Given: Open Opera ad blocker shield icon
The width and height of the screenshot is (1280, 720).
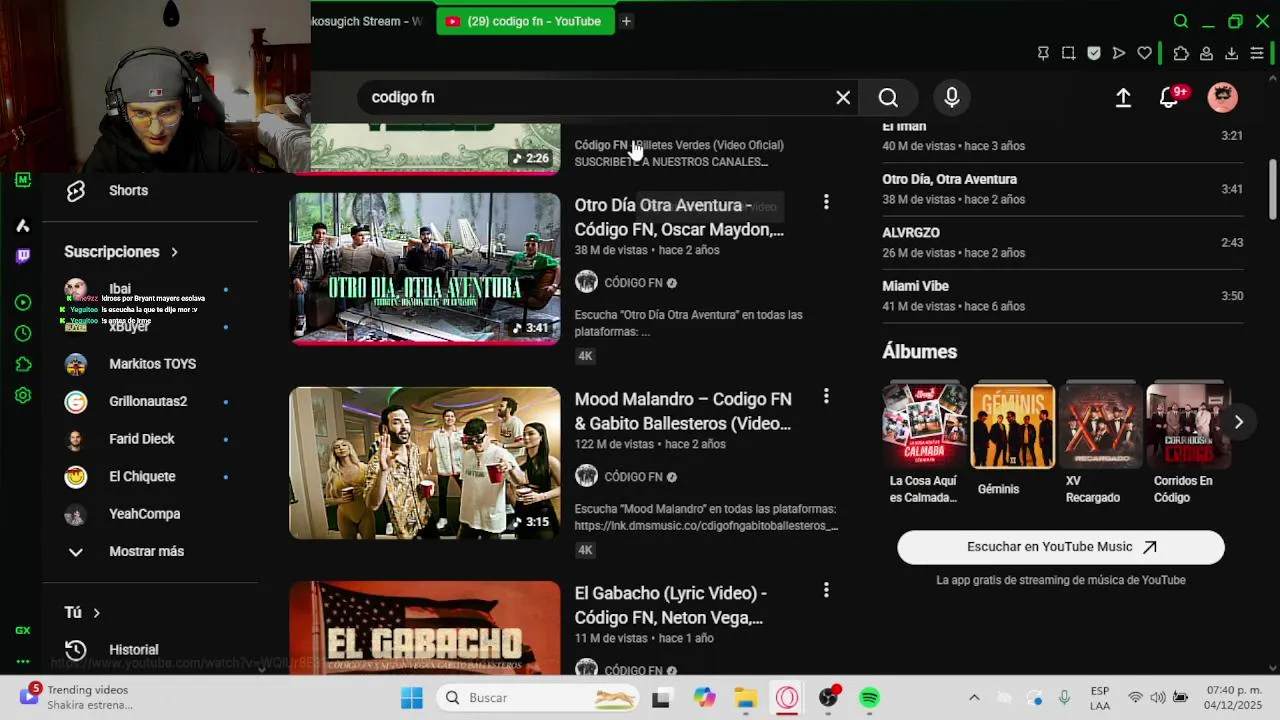Looking at the screenshot, I should pos(1094,53).
